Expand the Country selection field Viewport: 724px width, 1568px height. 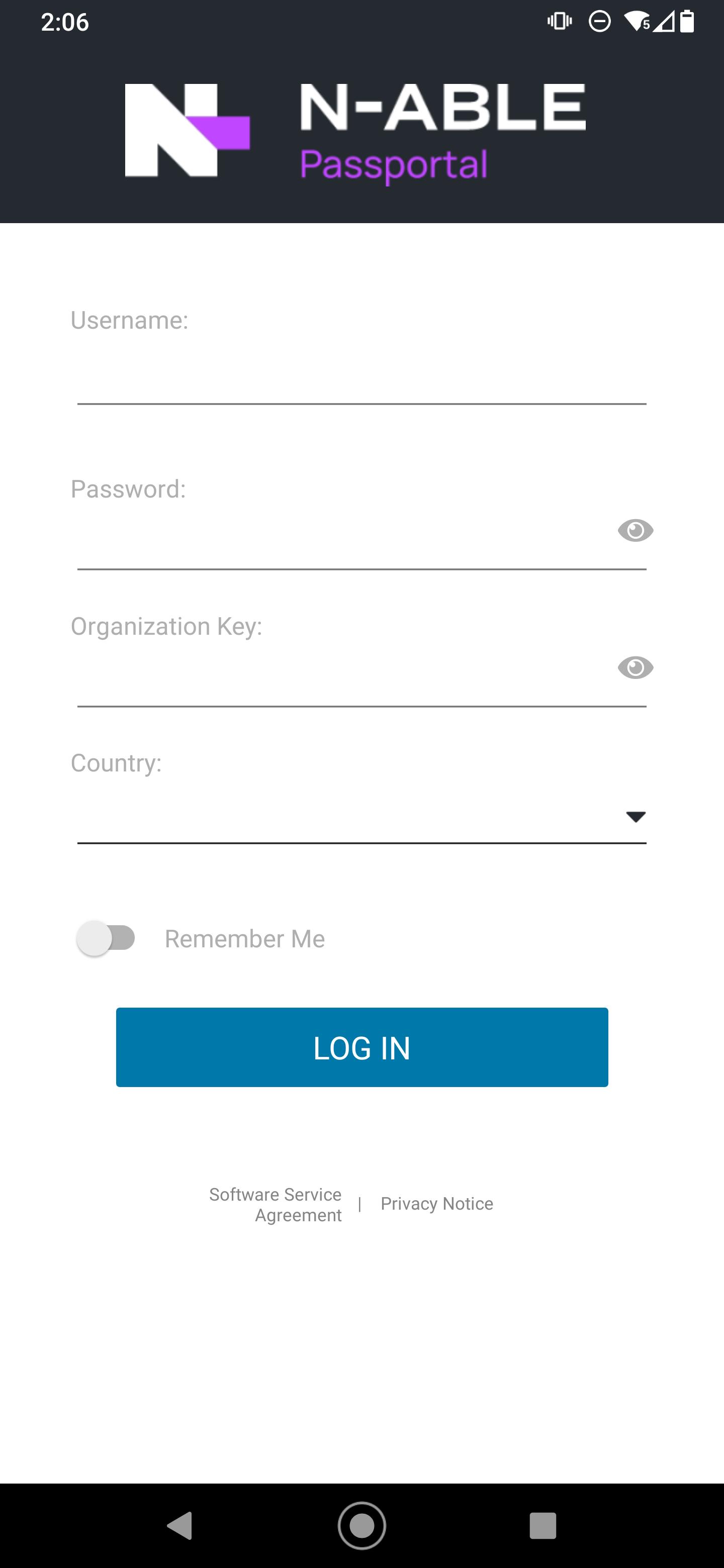tap(347, 817)
